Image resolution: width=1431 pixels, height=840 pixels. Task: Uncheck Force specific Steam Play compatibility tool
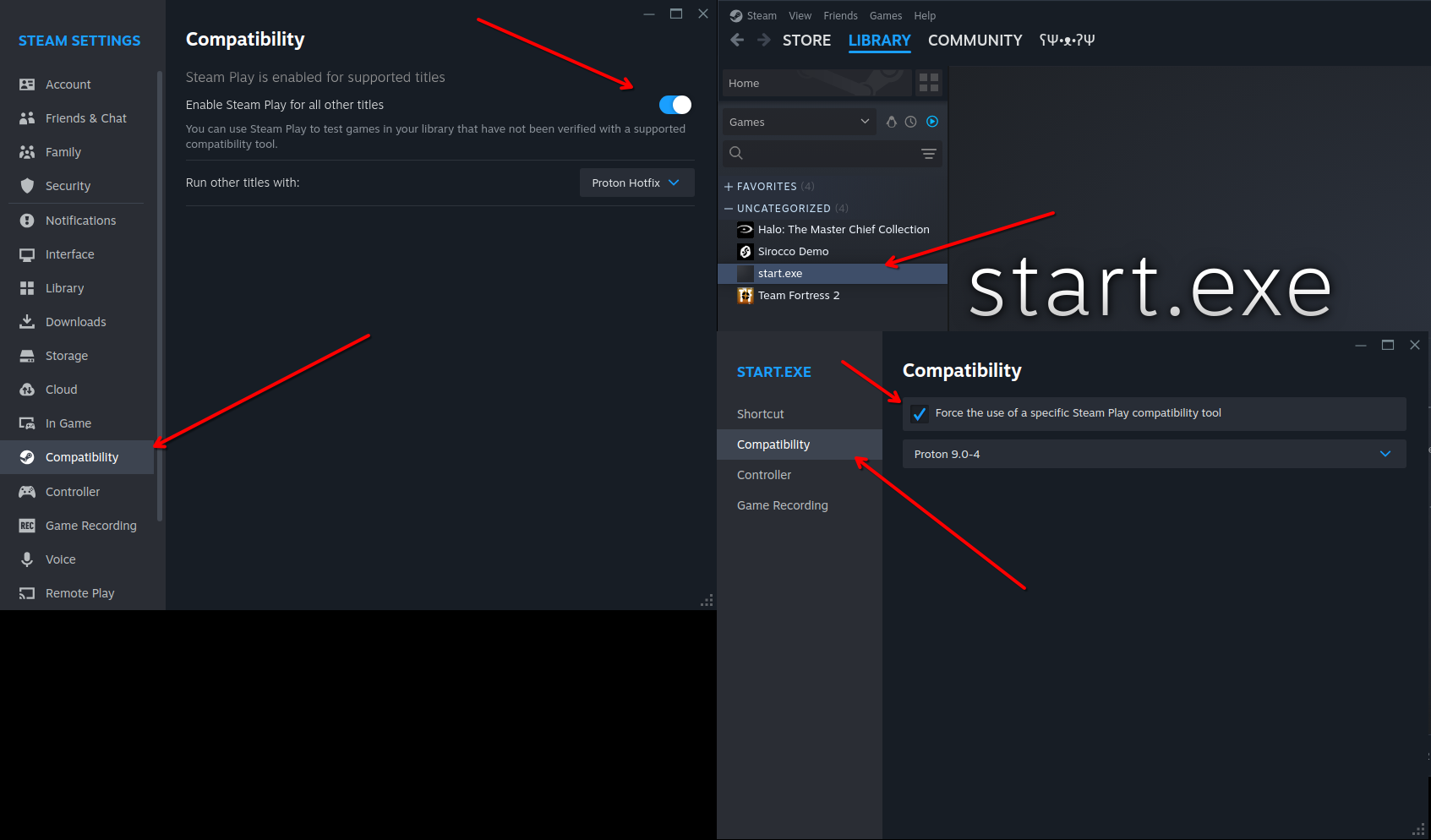click(x=920, y=414)
